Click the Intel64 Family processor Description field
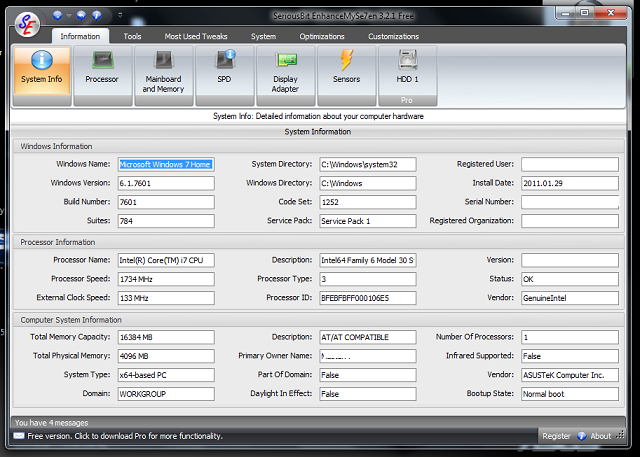 pos(368,260)
